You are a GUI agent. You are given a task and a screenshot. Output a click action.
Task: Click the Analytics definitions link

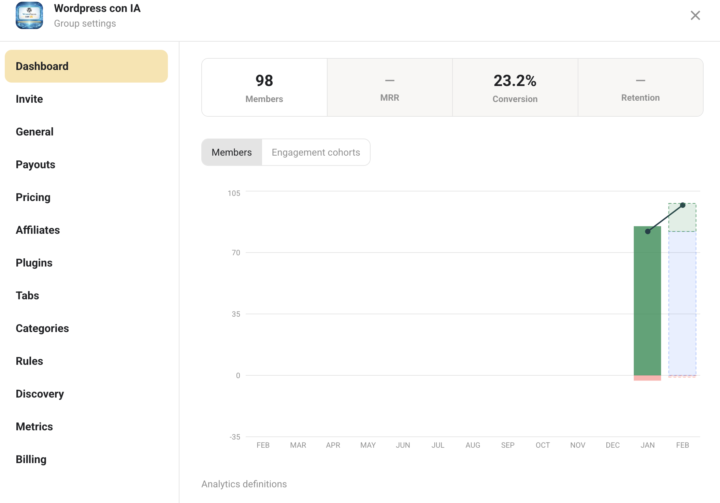click(x=243, y=484)
